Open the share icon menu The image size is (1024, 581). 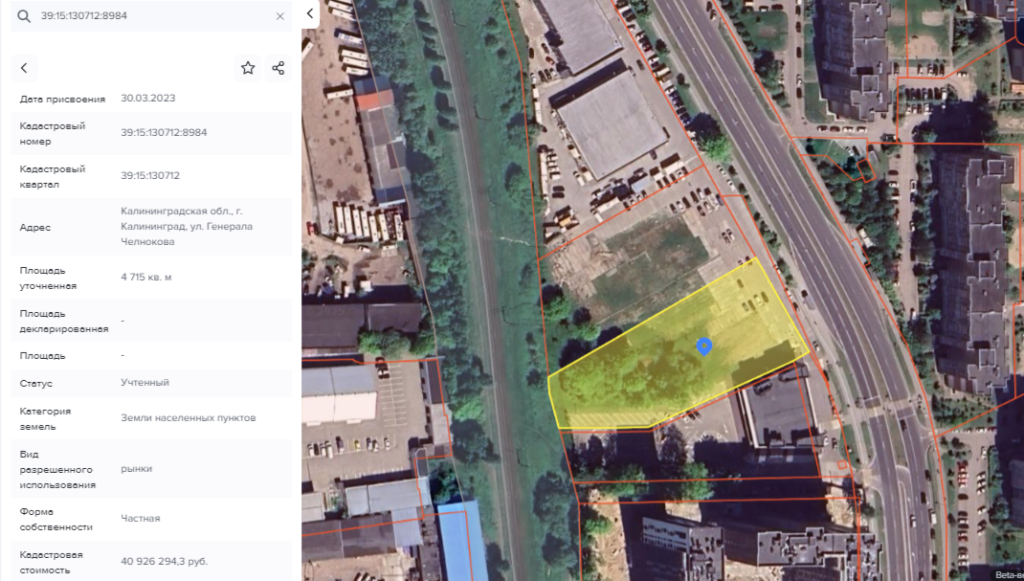[x=278, y=68]
